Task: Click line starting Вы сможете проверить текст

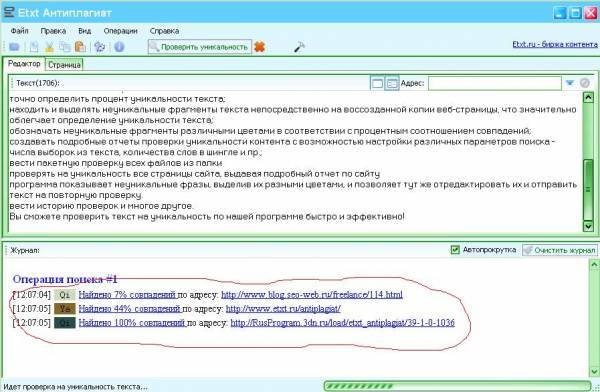Action: (207, 217)
